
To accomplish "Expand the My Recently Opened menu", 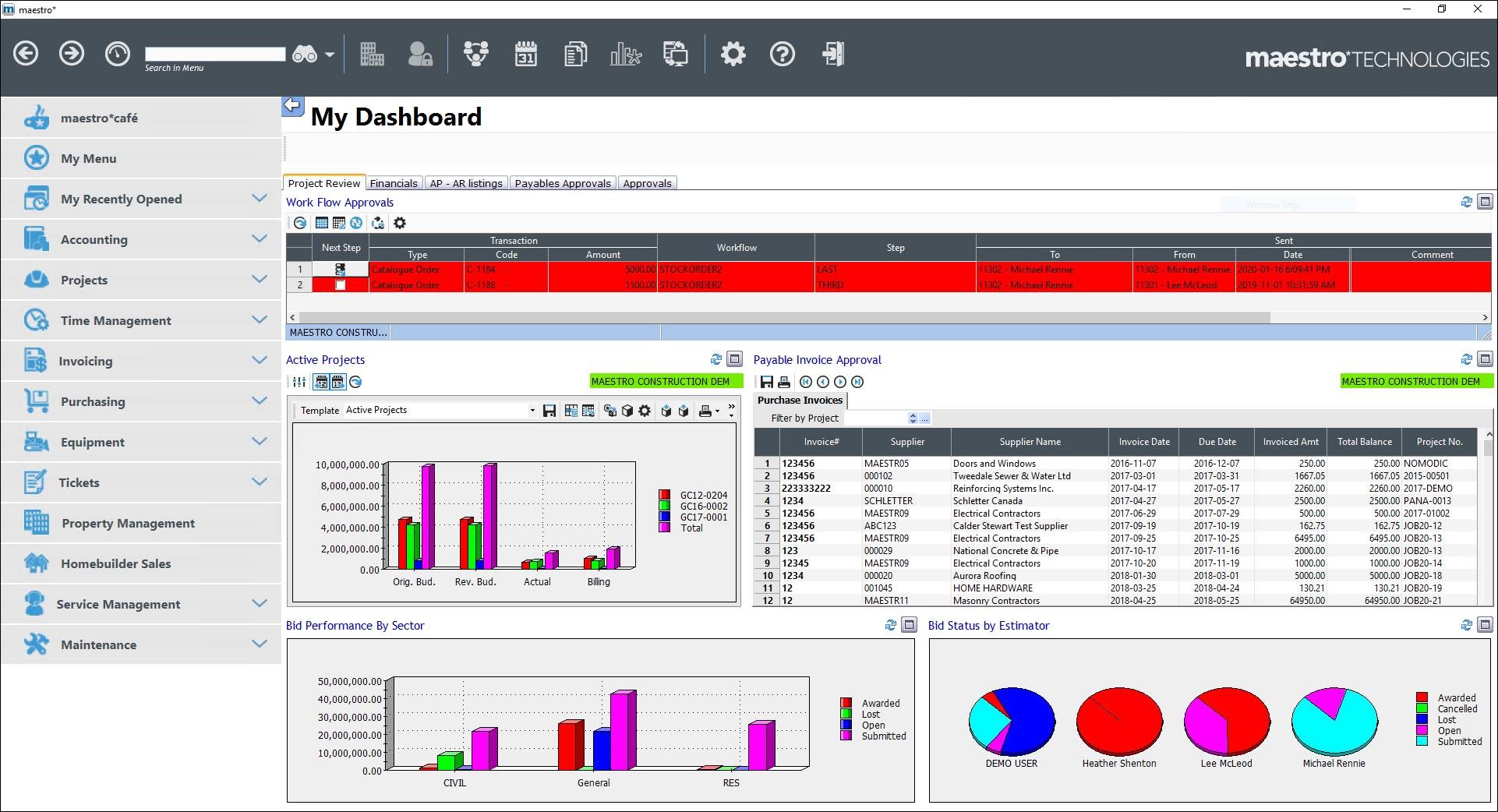I will [260, 199].
